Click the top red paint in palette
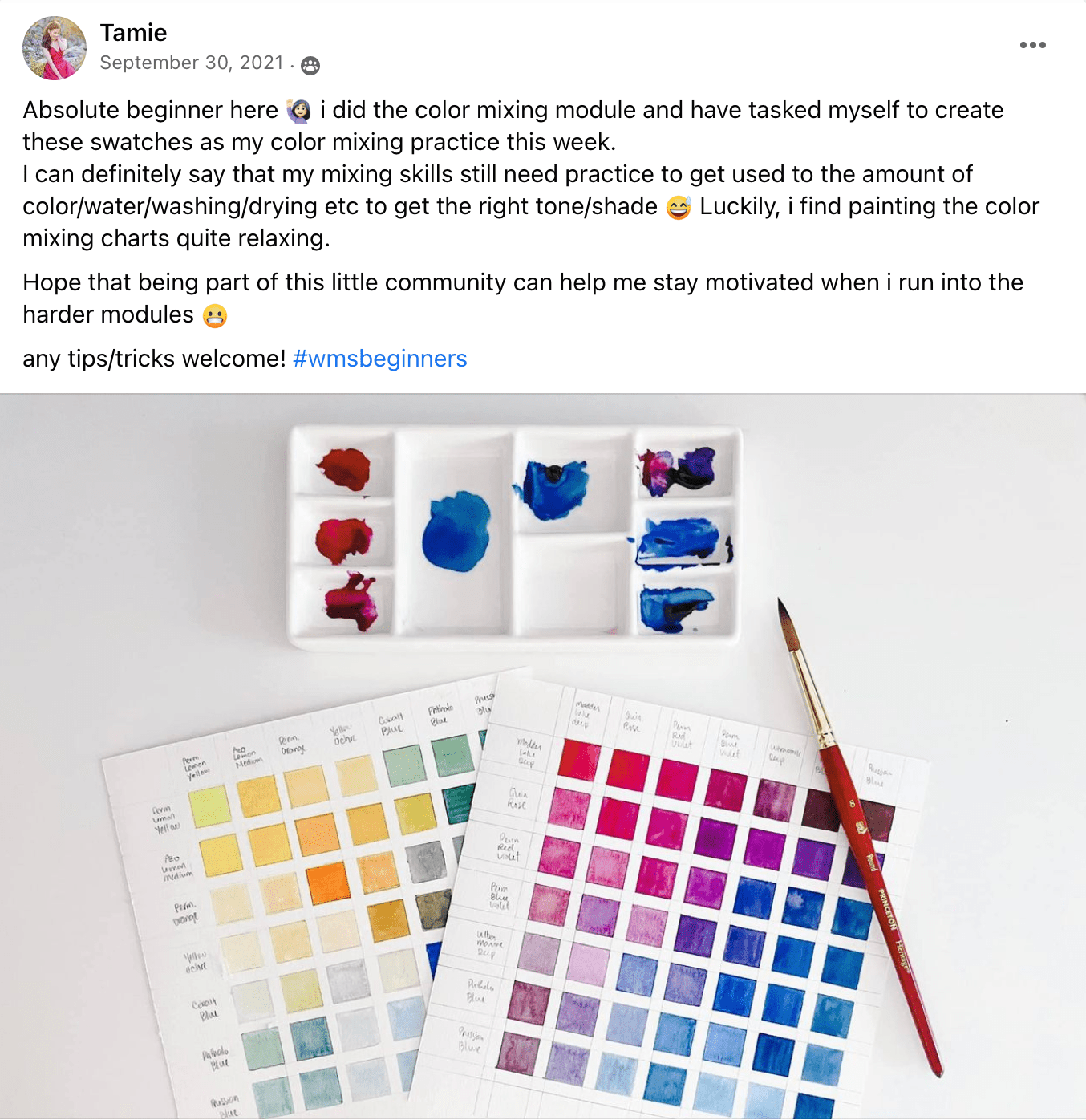The width and height of the screenshot is (1086, 1120). (x=344, y=469)
